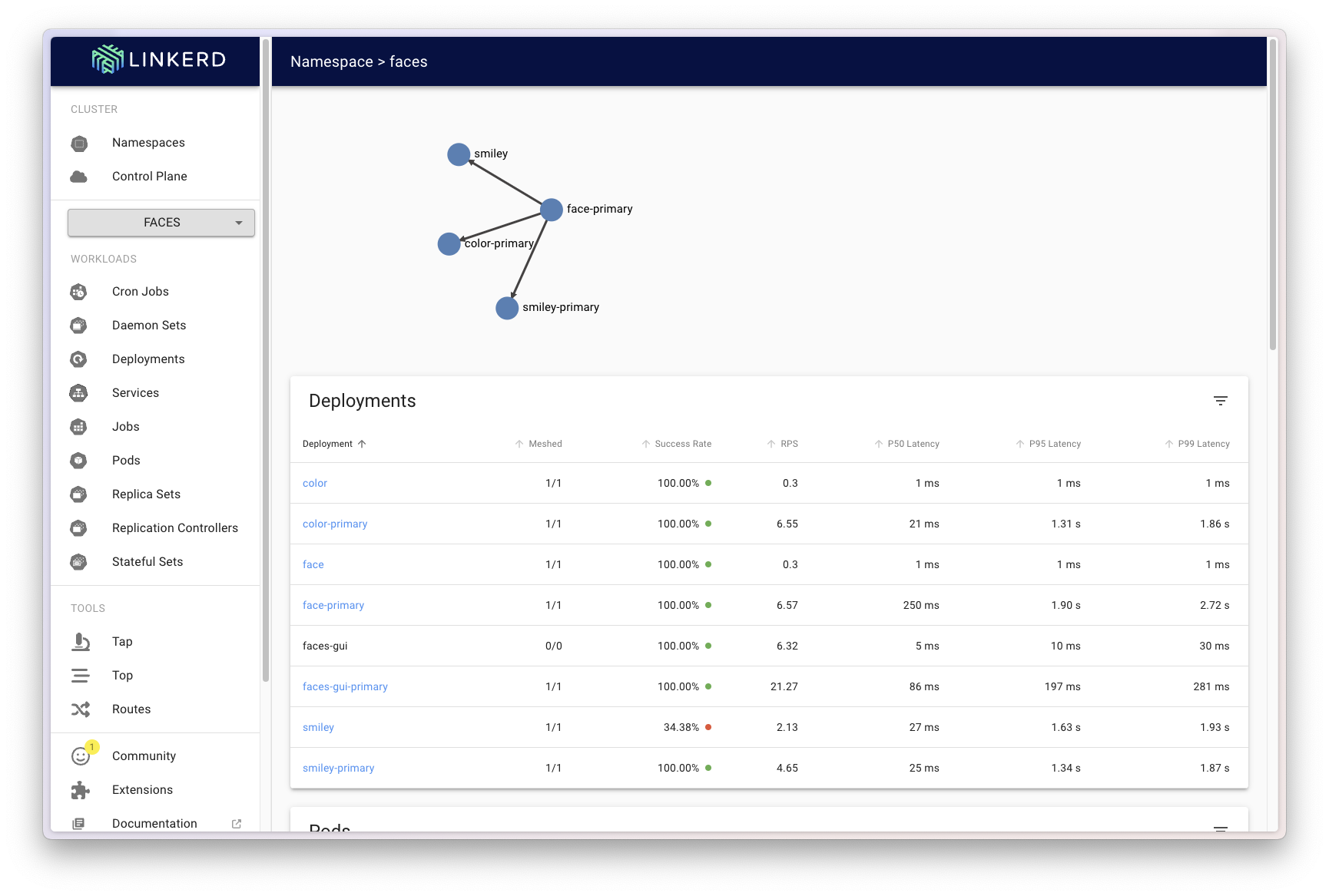Open the face-primary deployment link

point(333,605)
